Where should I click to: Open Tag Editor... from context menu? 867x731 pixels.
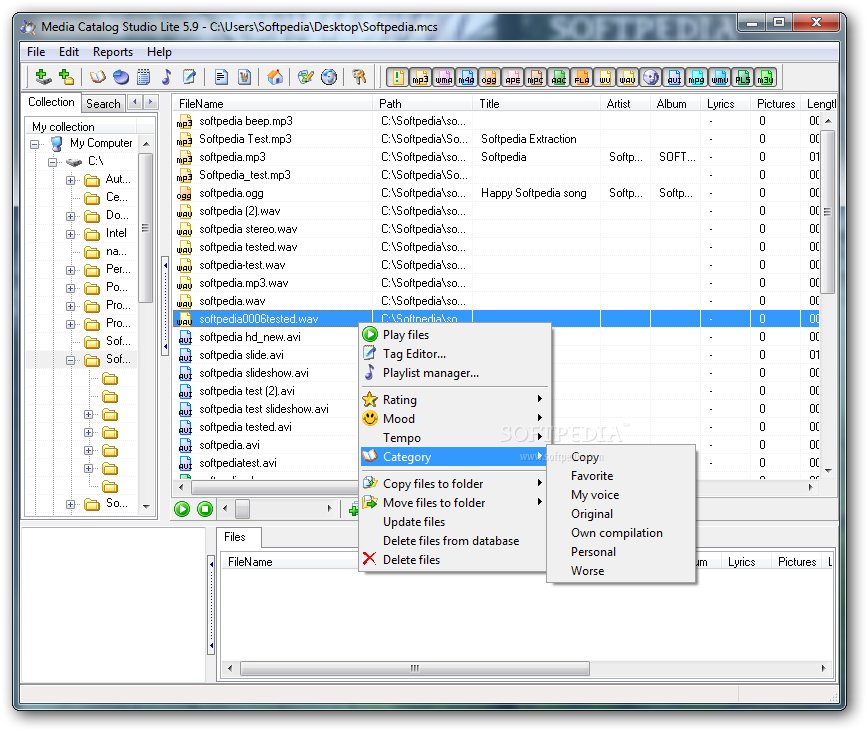click(x=454, y=354)
